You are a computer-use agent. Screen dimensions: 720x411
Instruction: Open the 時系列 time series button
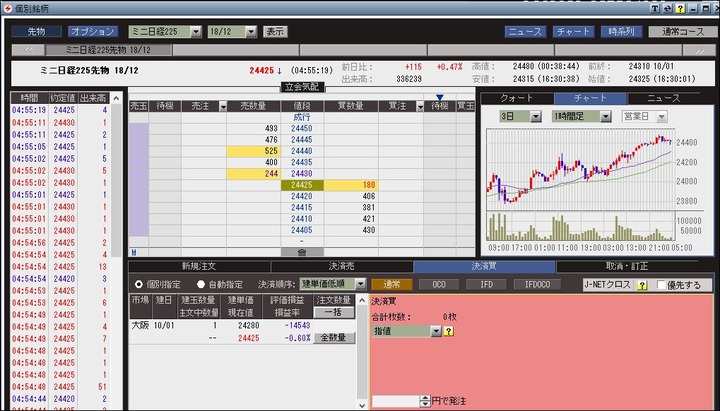click(621, 32)
